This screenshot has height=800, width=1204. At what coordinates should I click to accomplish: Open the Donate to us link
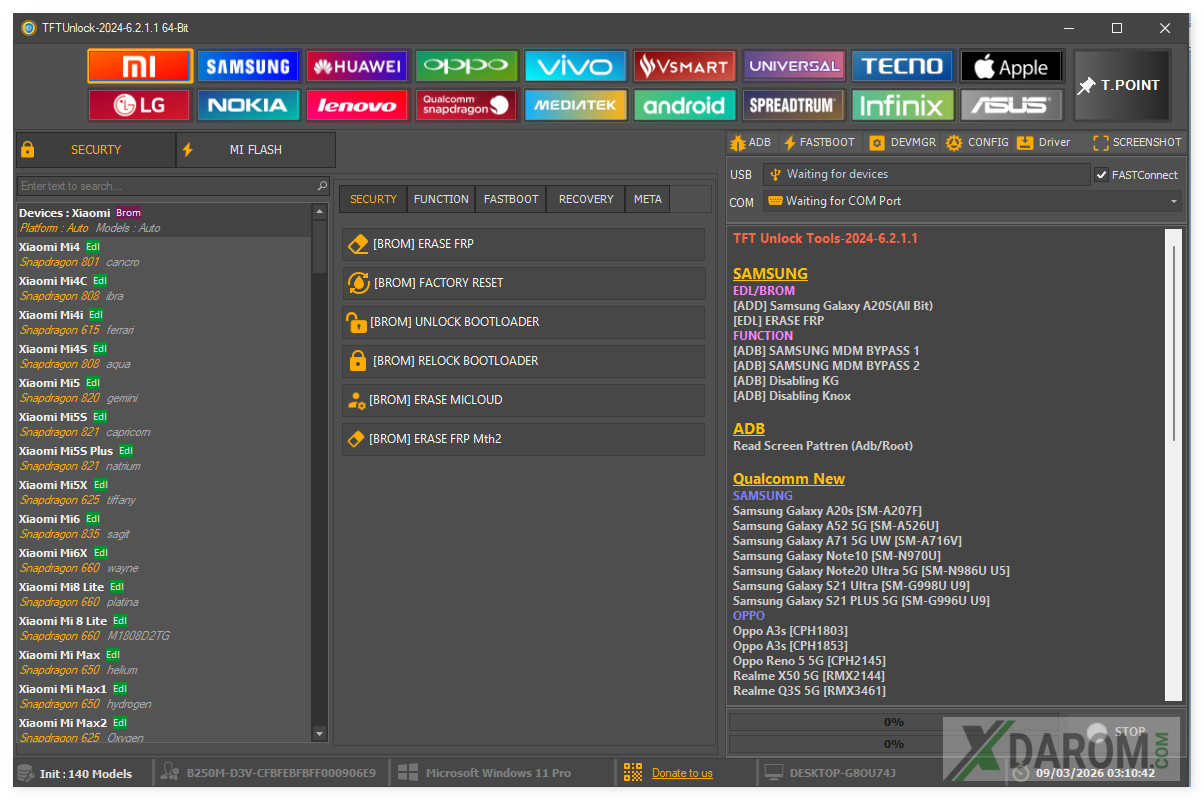(x=682, y=773)
